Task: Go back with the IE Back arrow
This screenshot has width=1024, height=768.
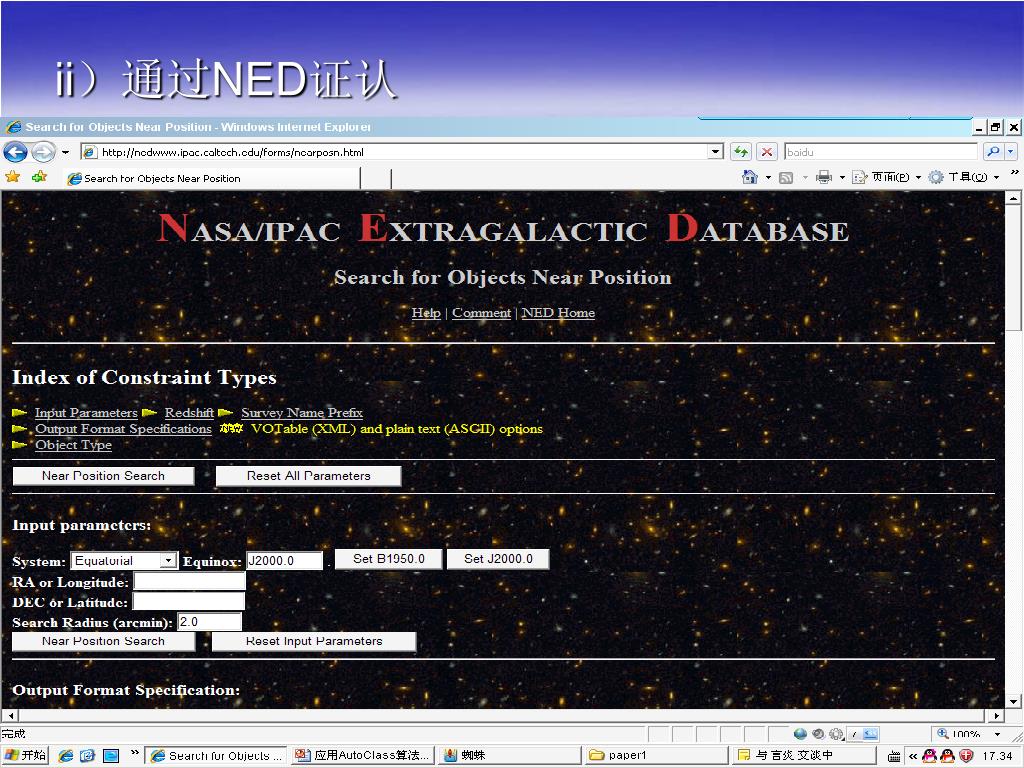Action: coord(16,152)
